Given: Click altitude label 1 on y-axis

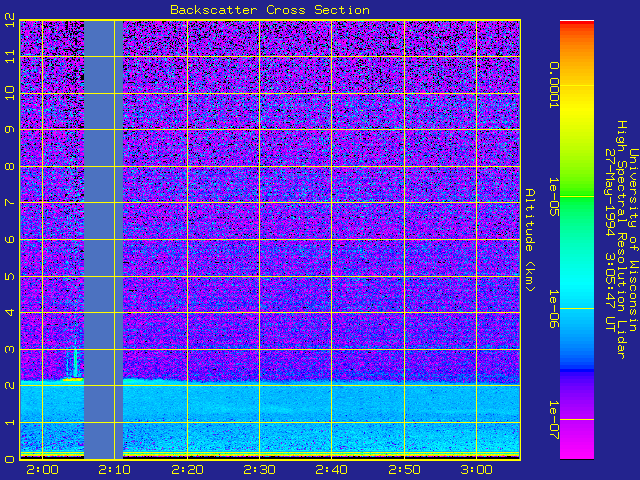Looking at the screenshot, I should point(10,422).
